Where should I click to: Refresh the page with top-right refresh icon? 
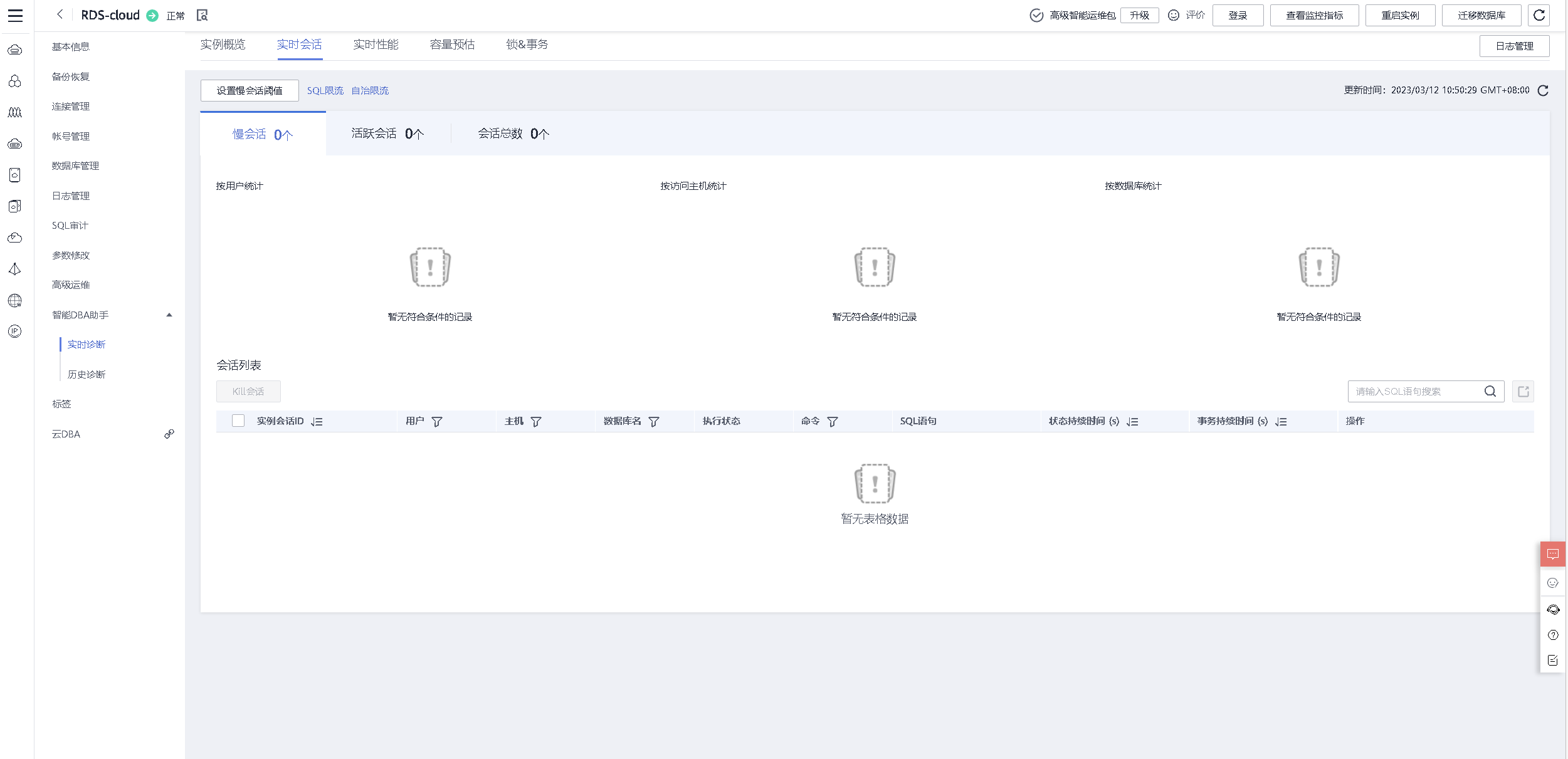(1539, 15)
